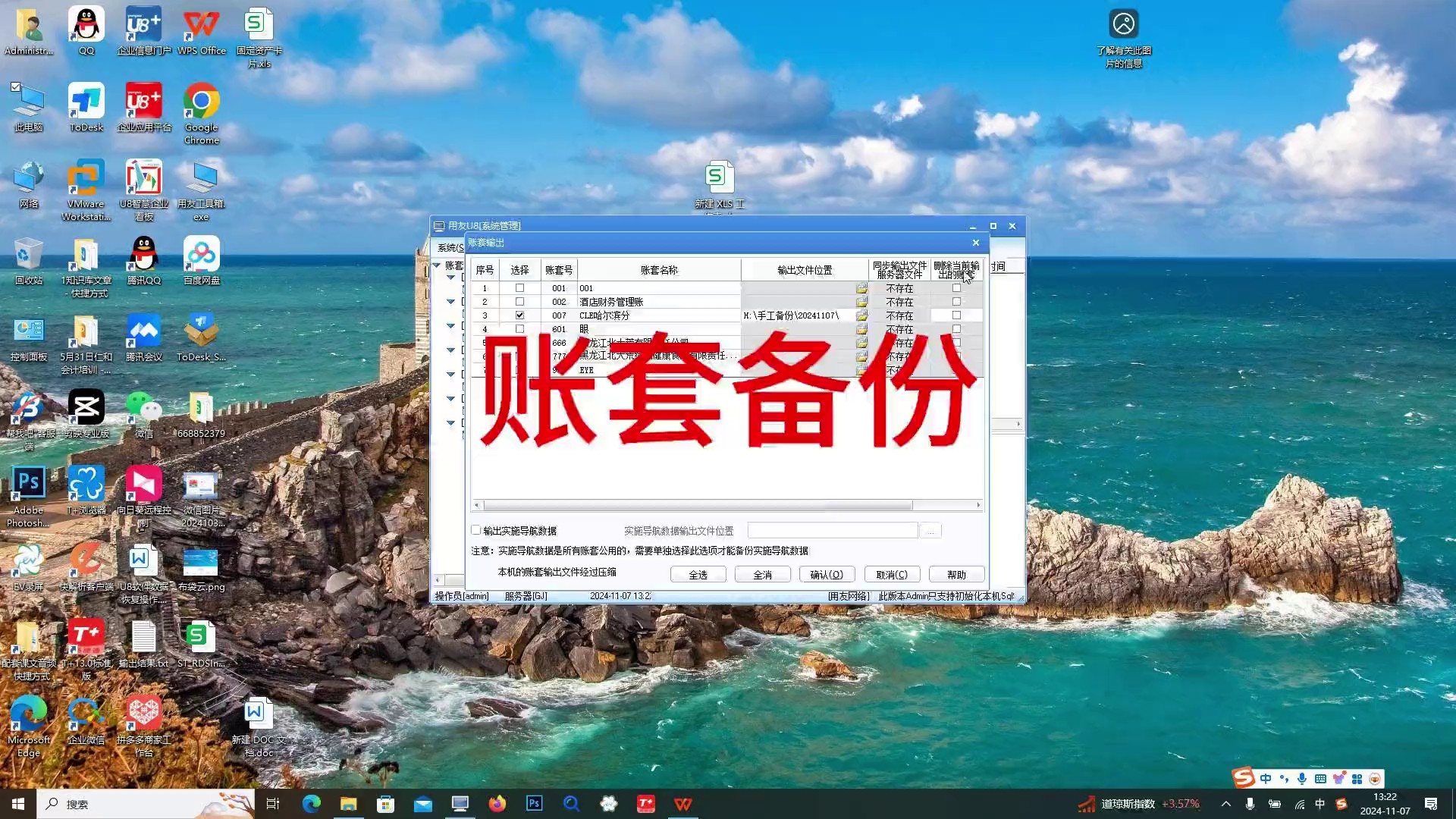Collapse second tree node arrow under 账套
This screenshot has height=819, width=1456.
(x=450, y=302)
